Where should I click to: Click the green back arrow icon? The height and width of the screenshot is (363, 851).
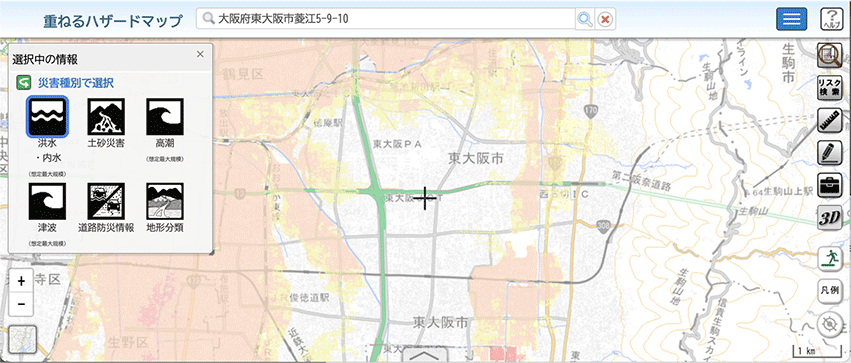pos(23,82)
